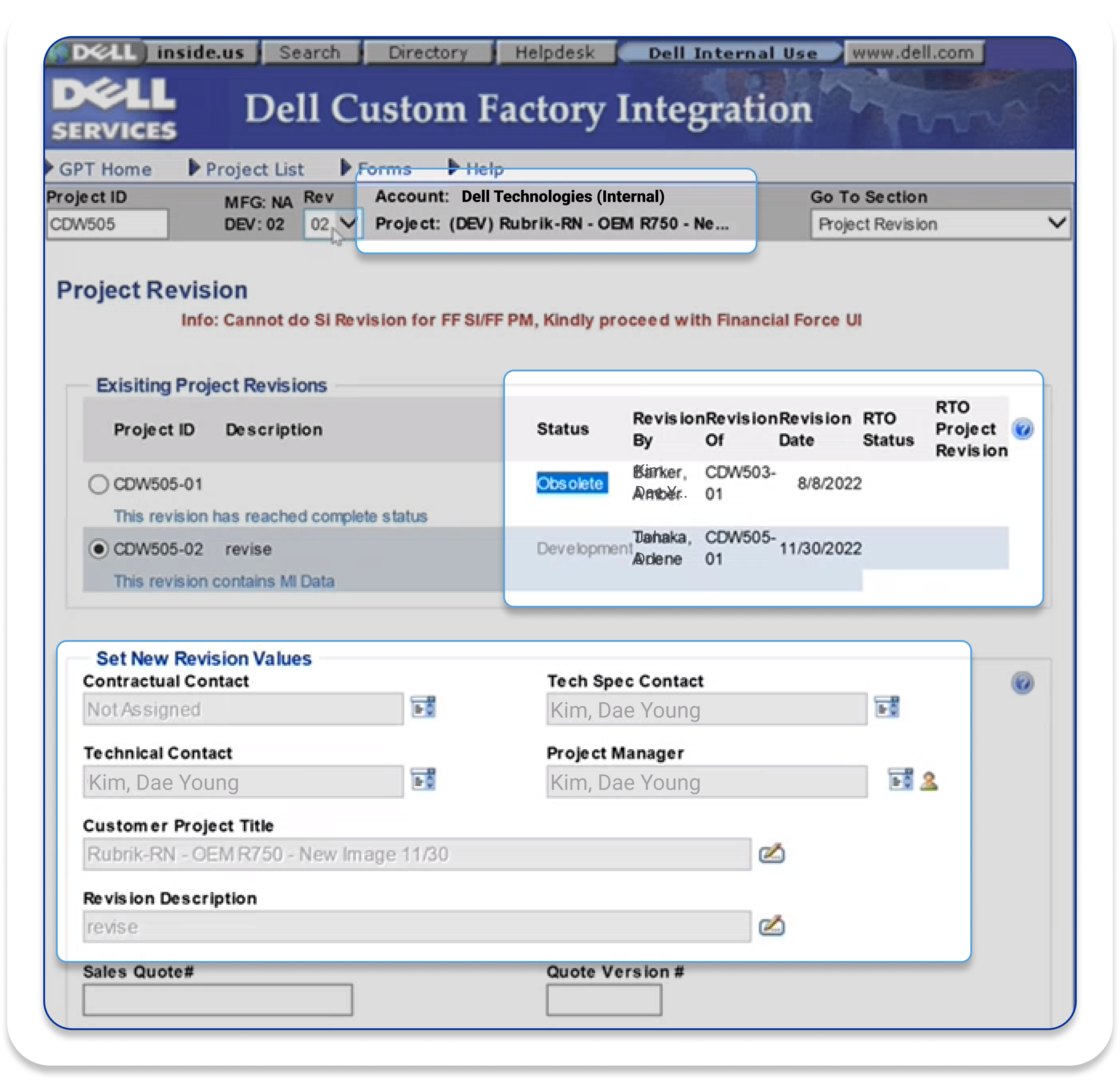1120x1080 pixels.
Task: Click the Customer Project Title field
Action: (417, 854)
